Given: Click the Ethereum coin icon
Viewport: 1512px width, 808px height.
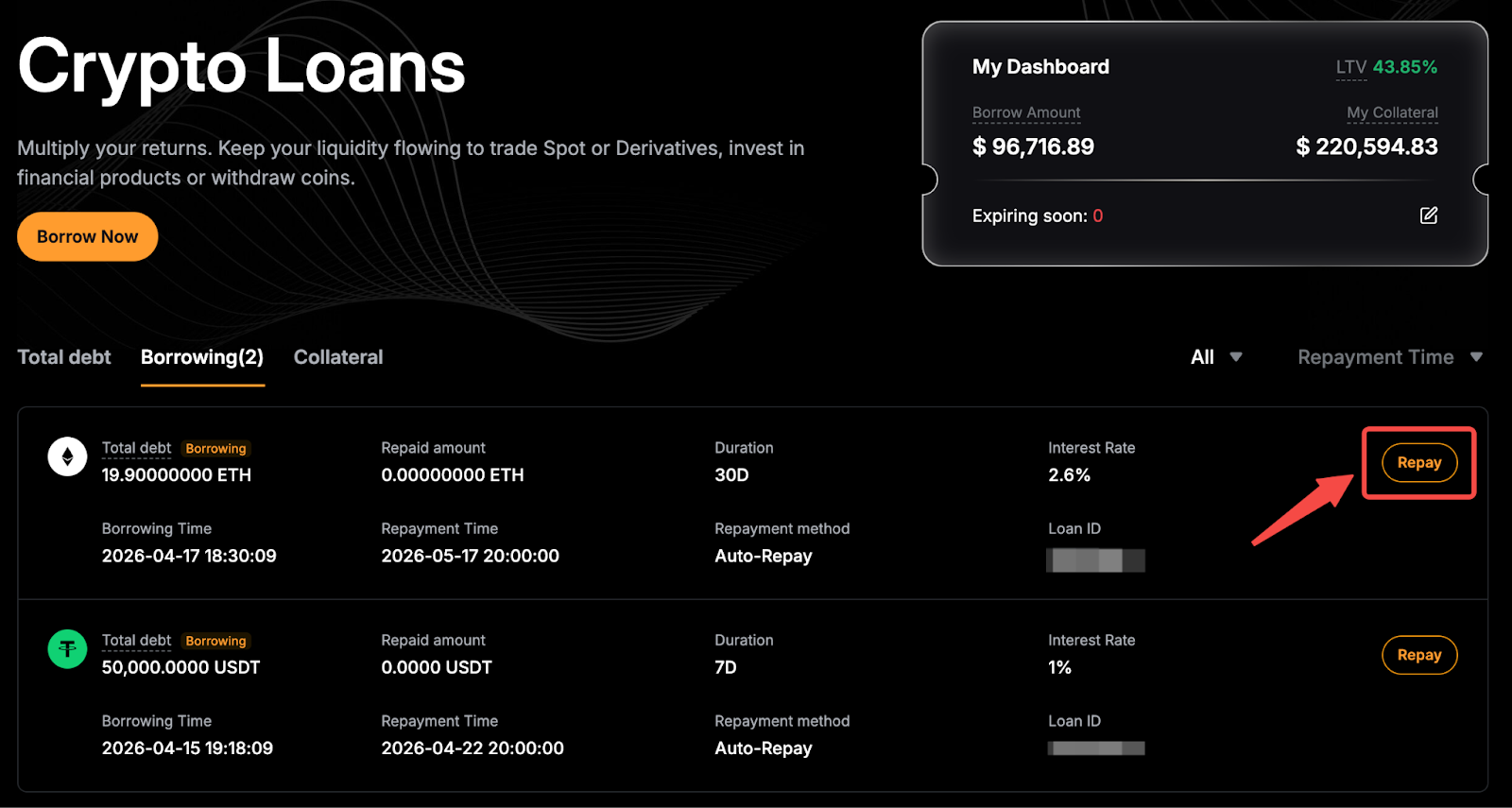Looking at the screenshot, I should tap(67, 457).
